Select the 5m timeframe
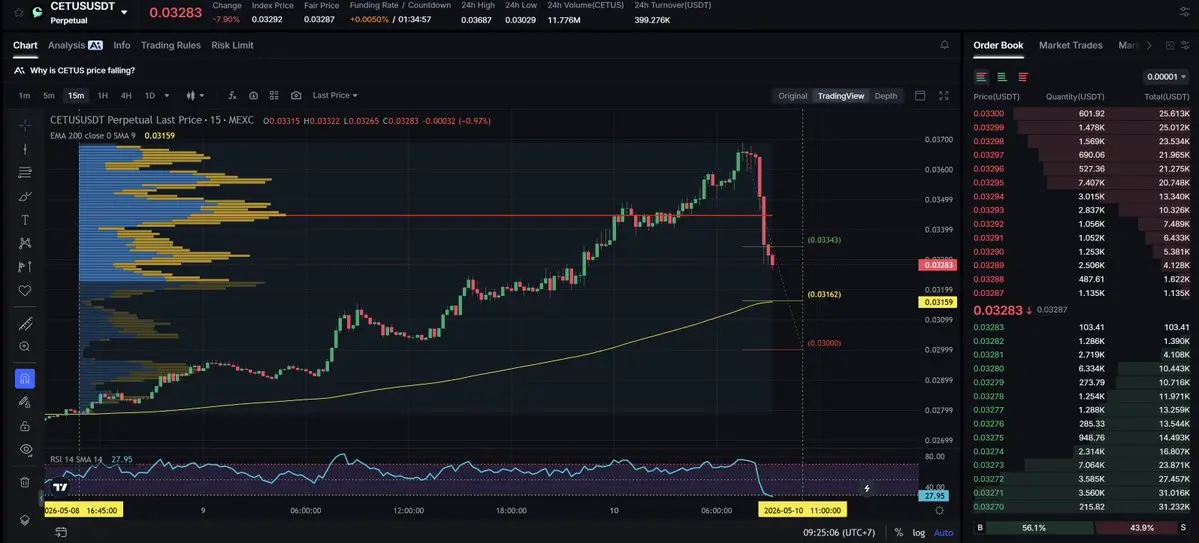This screenshot has width=1199, height=543. [49, 96]
